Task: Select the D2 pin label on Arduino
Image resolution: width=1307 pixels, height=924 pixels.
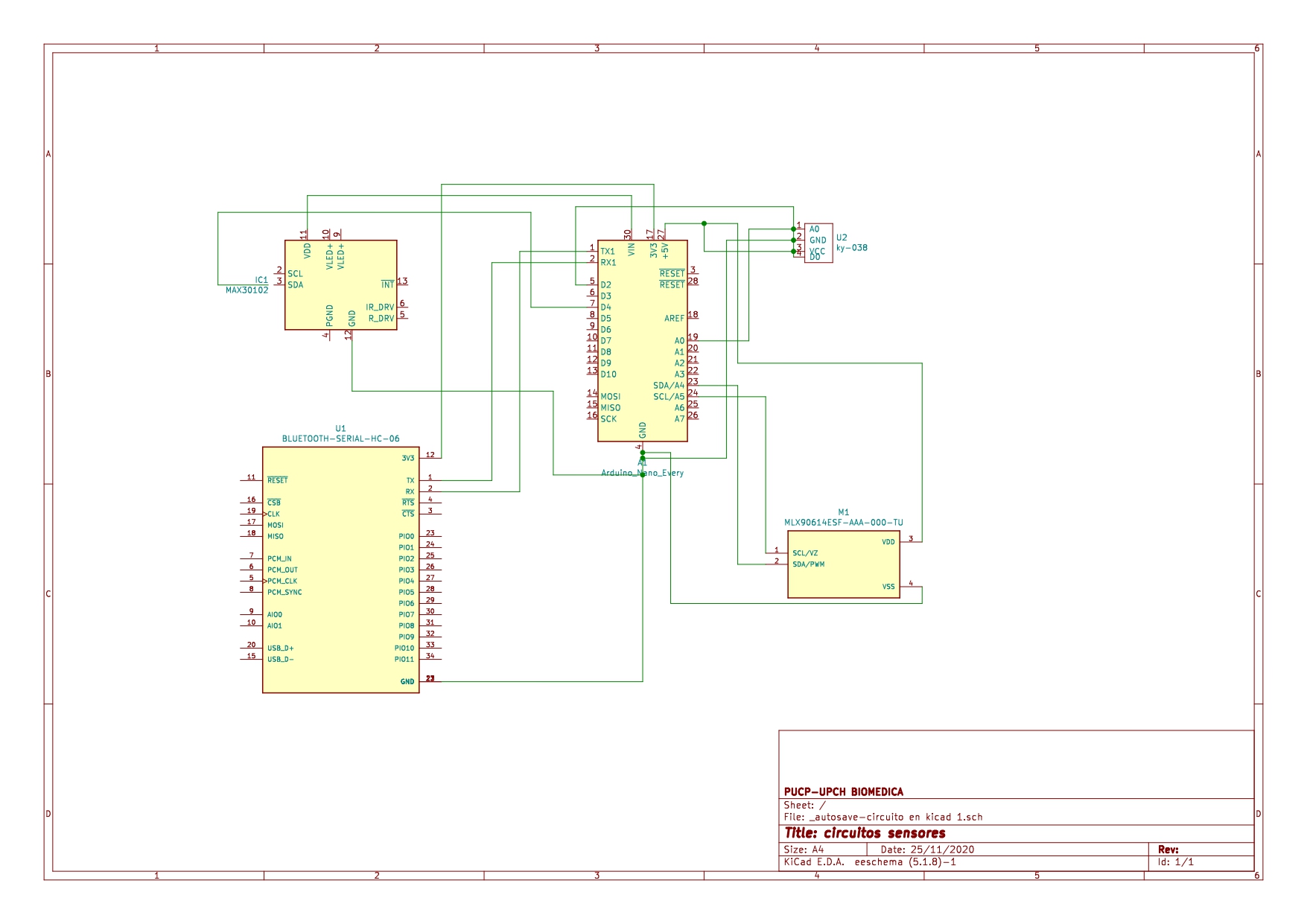Action: tap(605, 285)
